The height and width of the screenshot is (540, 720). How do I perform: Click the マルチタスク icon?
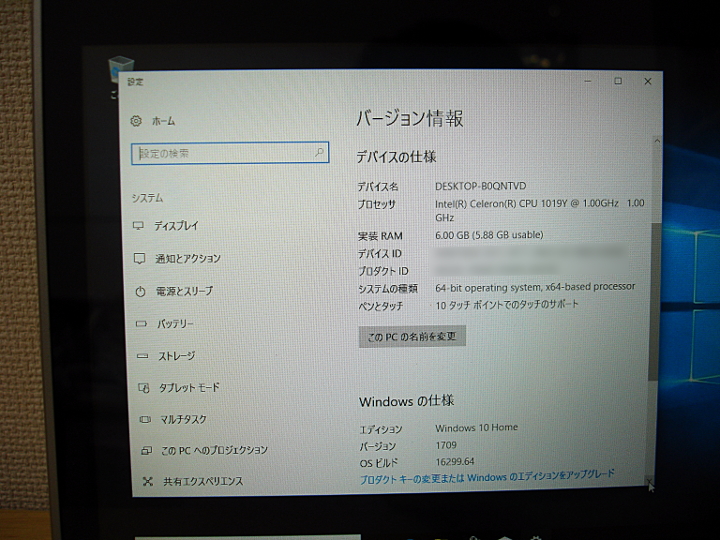click(145, 419)
